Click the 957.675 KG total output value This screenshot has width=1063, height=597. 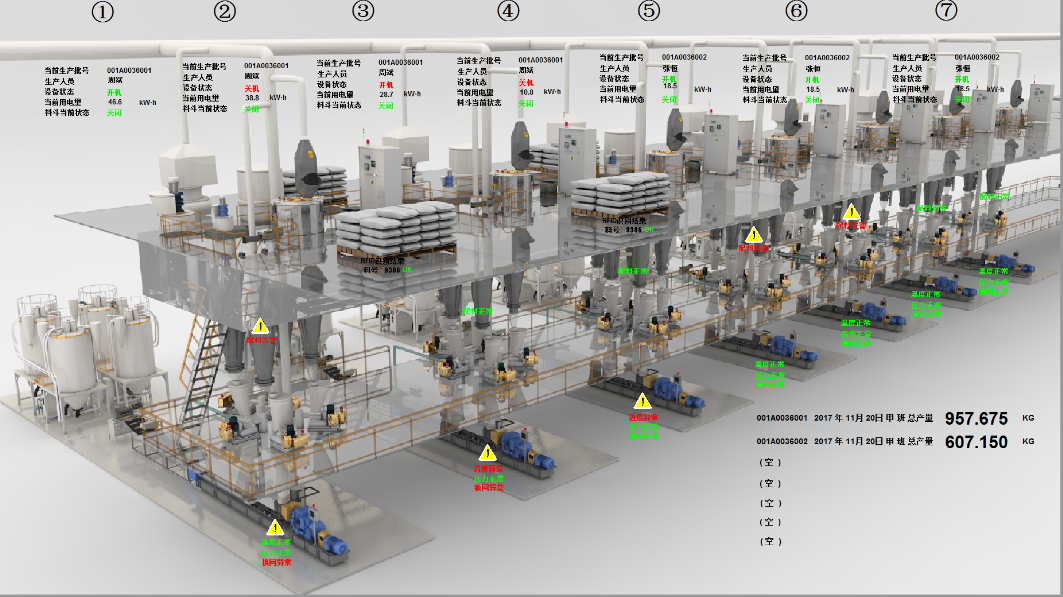coord(975,419)
